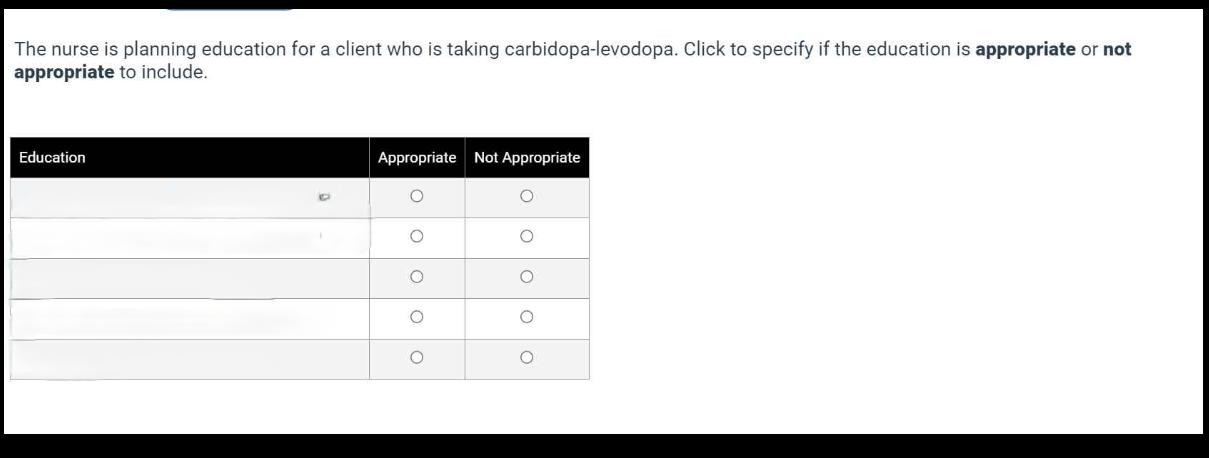Click the blue tab edge at the top
1209x458 pixels.
coord(230,7)
